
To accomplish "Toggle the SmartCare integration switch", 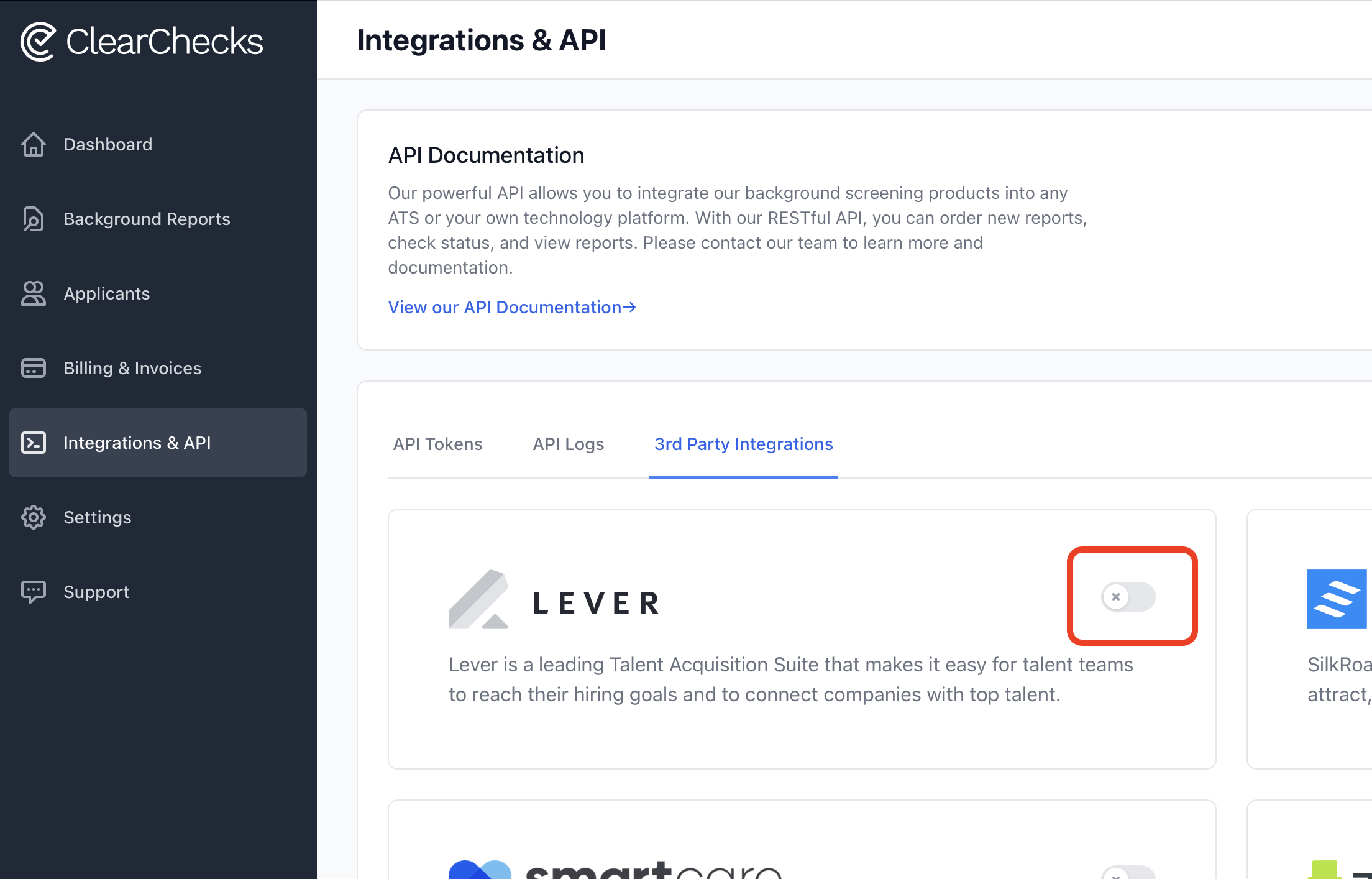I will (1128, 873).
